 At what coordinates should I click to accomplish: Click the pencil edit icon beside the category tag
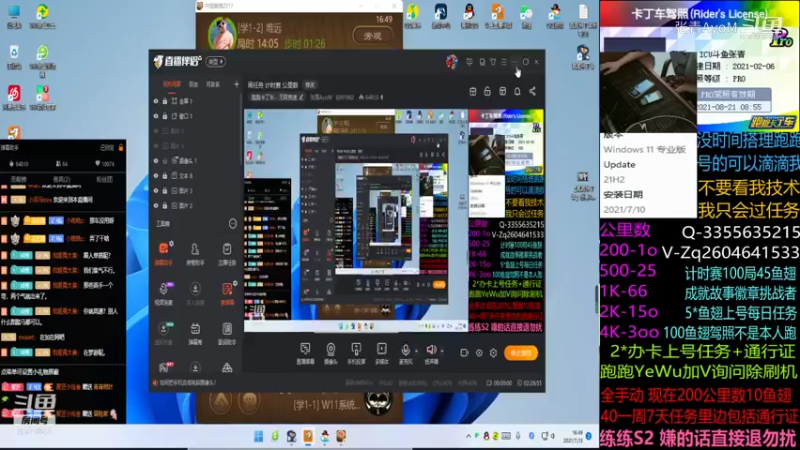(x=301, y=97)
